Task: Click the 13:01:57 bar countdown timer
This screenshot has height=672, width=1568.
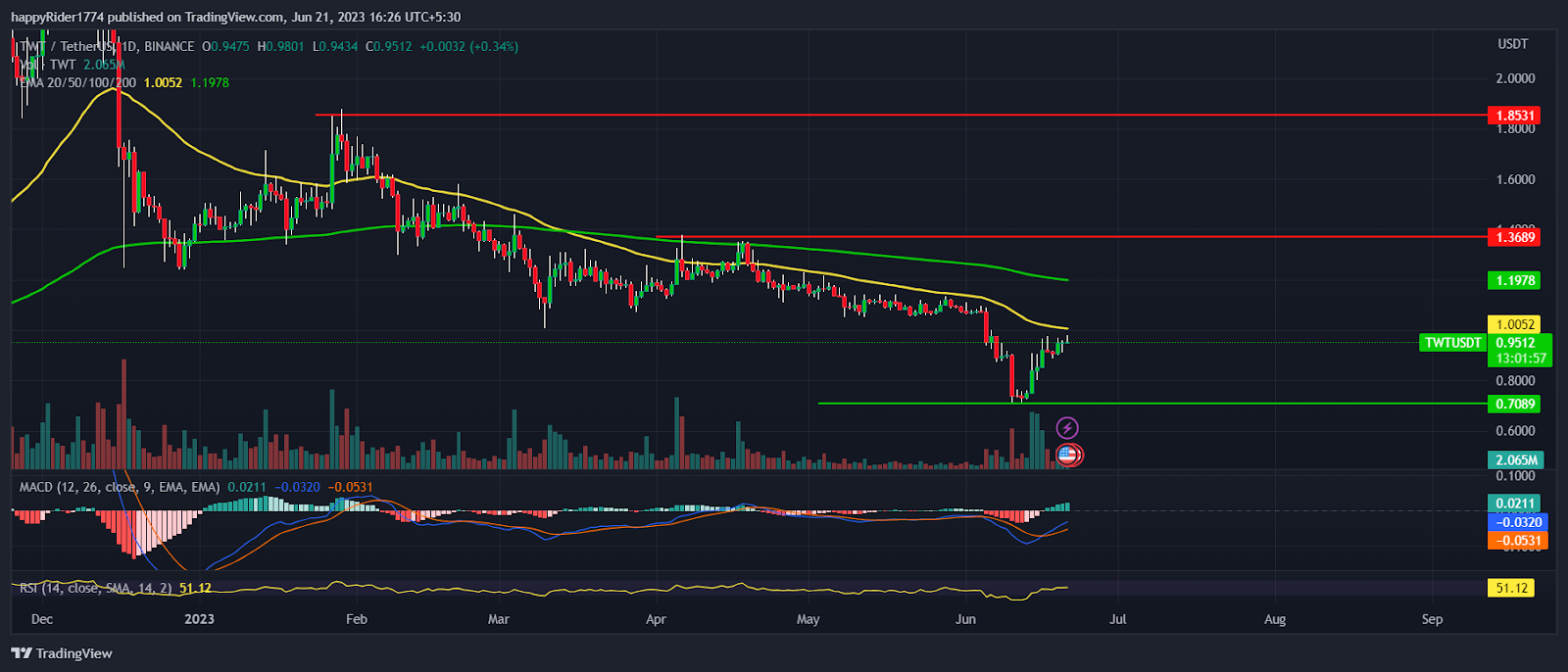Action: coord(1520,359)
